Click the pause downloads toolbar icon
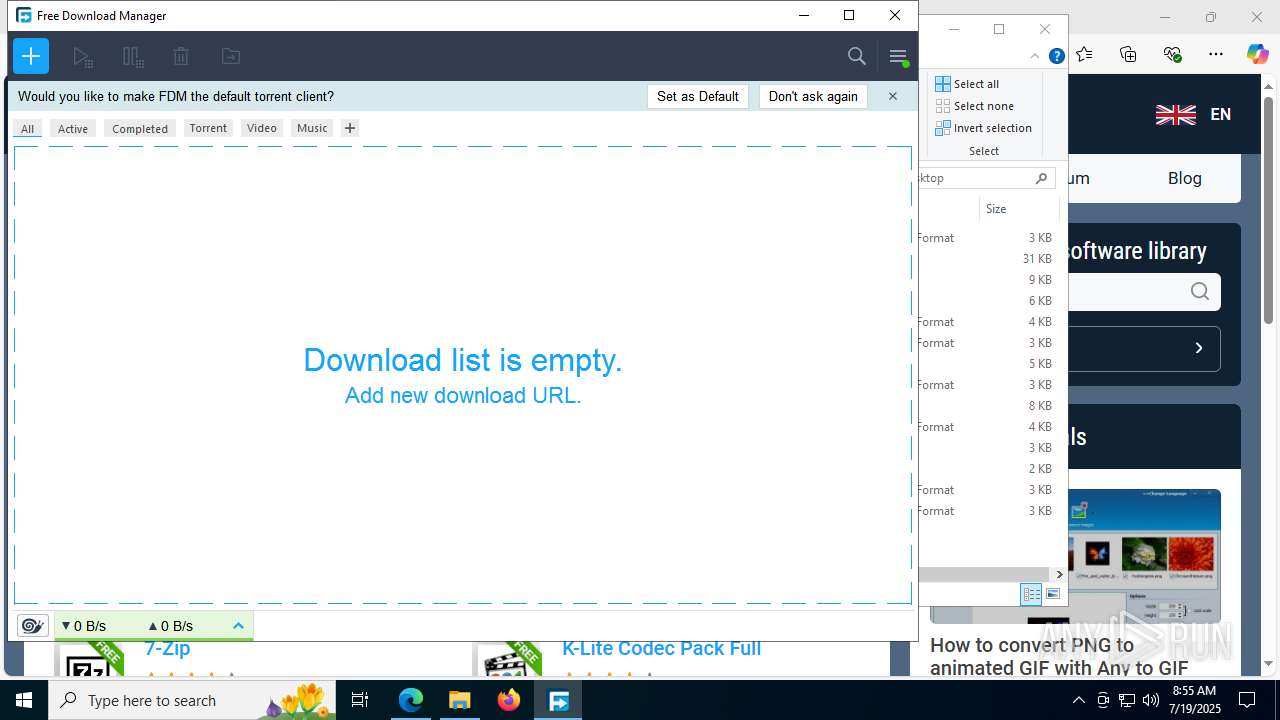 point(132,57)
